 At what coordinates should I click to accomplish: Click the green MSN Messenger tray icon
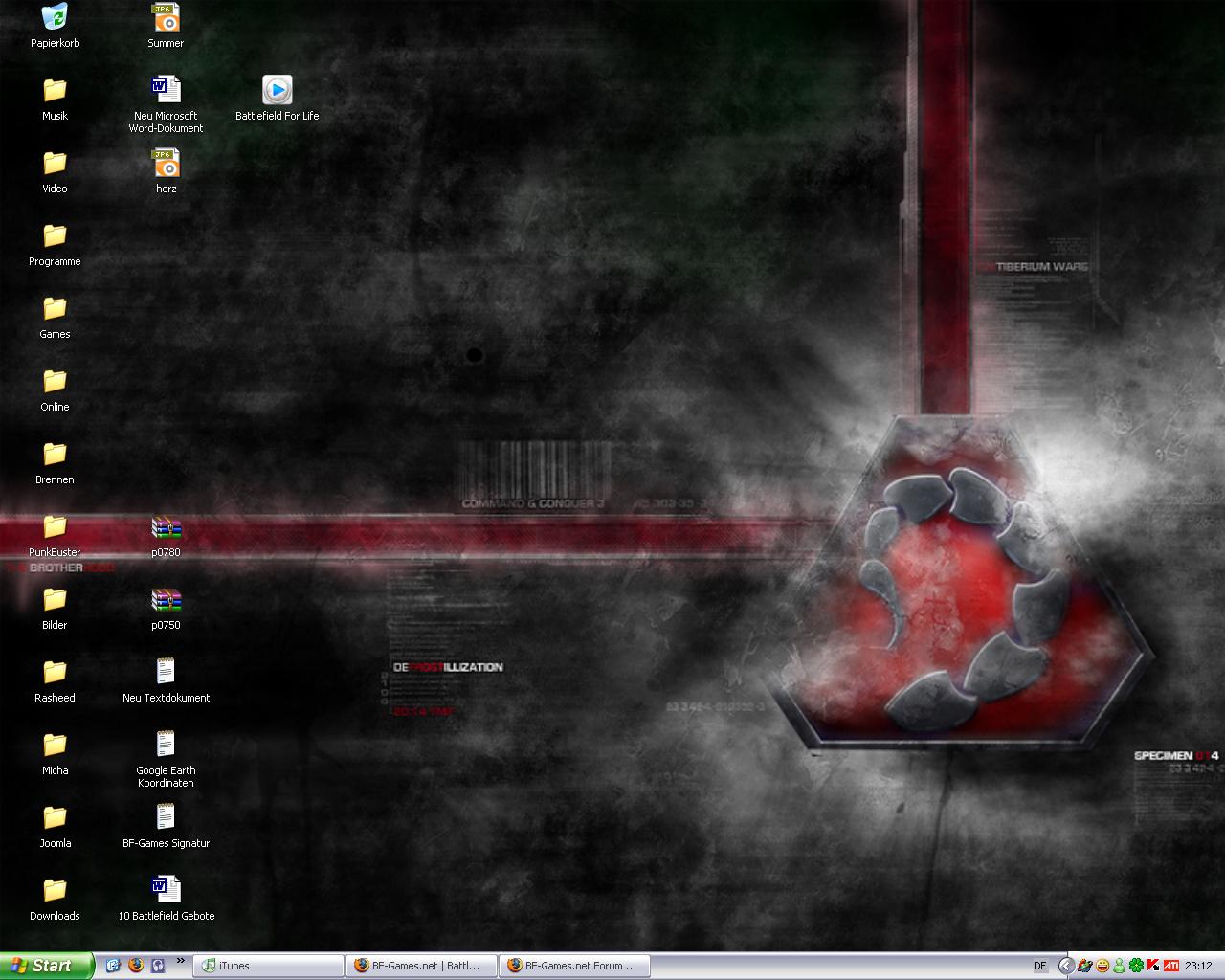(x=1119, y=966)
